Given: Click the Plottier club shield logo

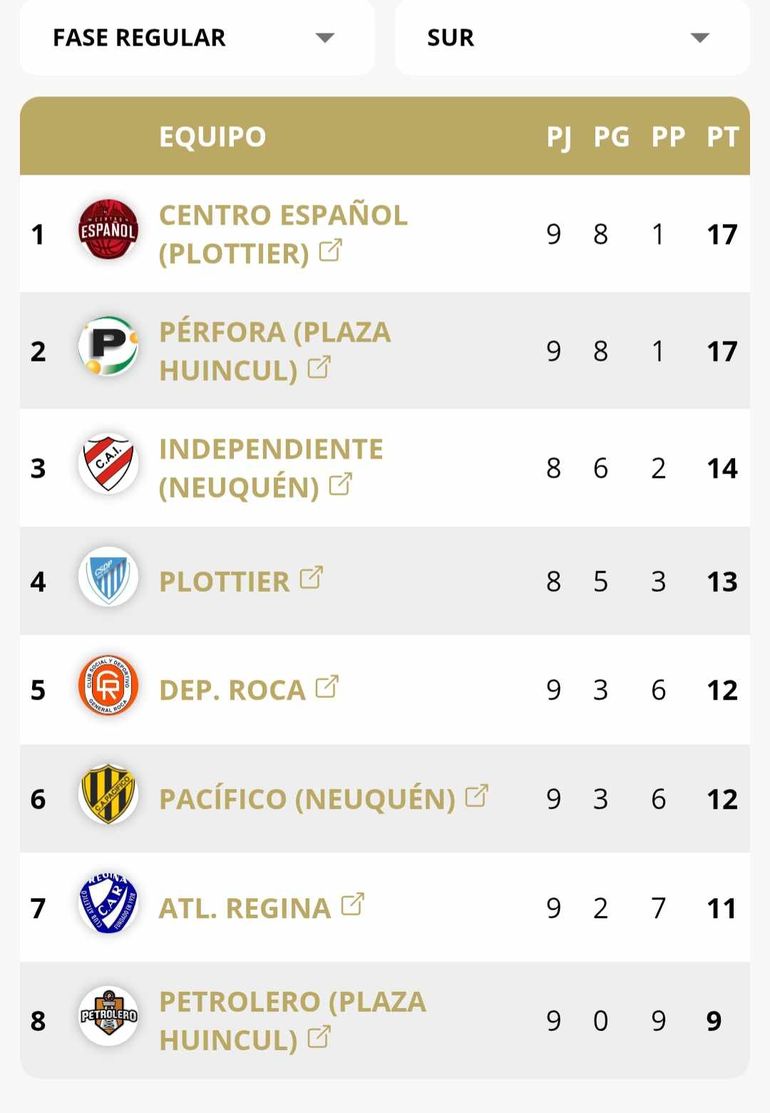Looking at the screenshot, I should point(108,579).
